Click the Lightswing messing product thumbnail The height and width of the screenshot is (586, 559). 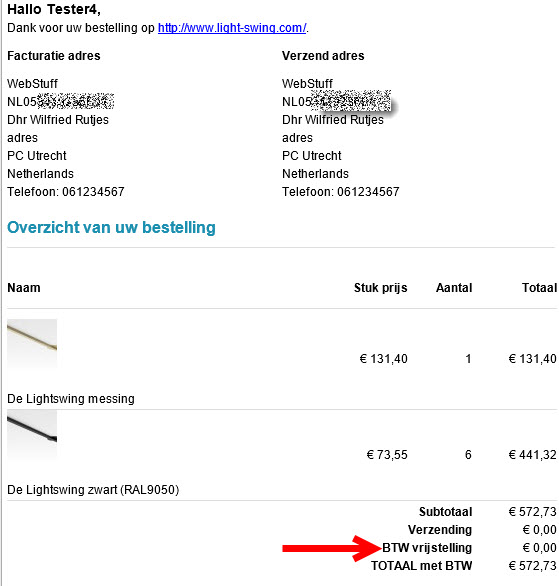tap(32, 343)
